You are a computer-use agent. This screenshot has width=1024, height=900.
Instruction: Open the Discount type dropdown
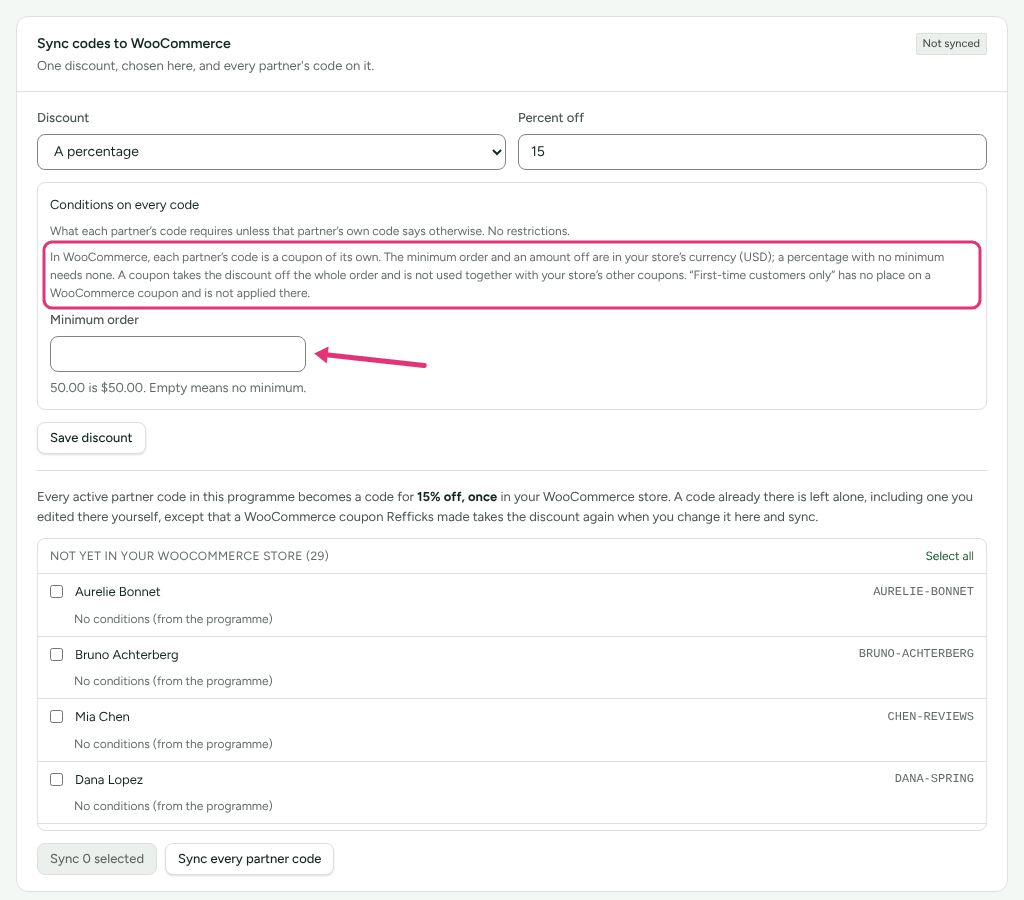pos(271,152)
